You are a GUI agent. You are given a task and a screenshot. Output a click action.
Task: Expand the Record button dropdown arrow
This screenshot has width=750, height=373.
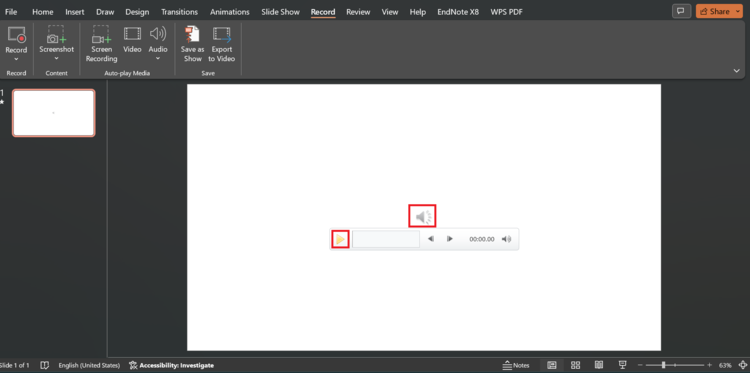(x=16, y=59)
